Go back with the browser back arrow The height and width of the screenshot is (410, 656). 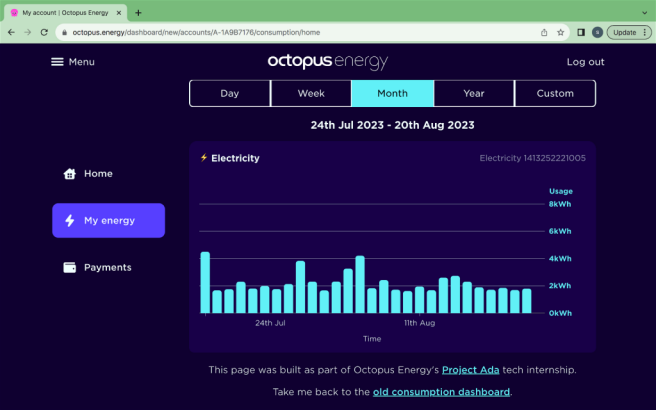tap(11, 32)
